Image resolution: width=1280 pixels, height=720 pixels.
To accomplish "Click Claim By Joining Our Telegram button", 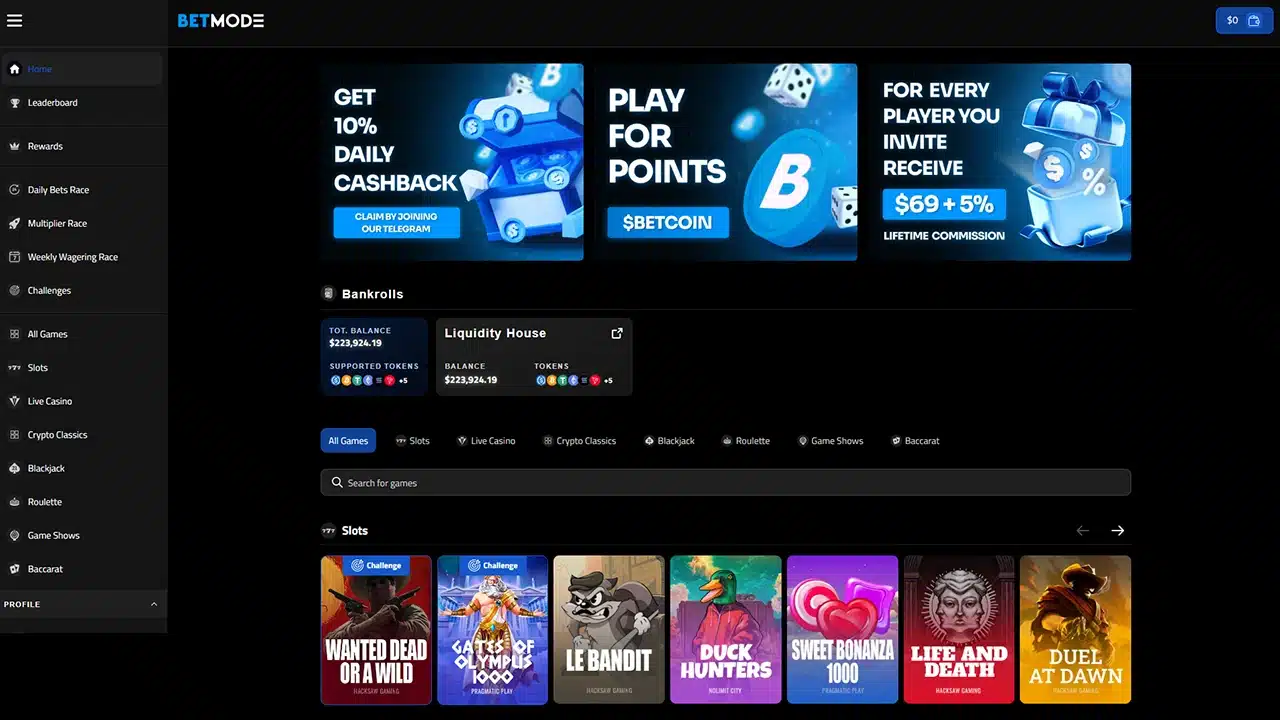I will (x=396, y=223).
